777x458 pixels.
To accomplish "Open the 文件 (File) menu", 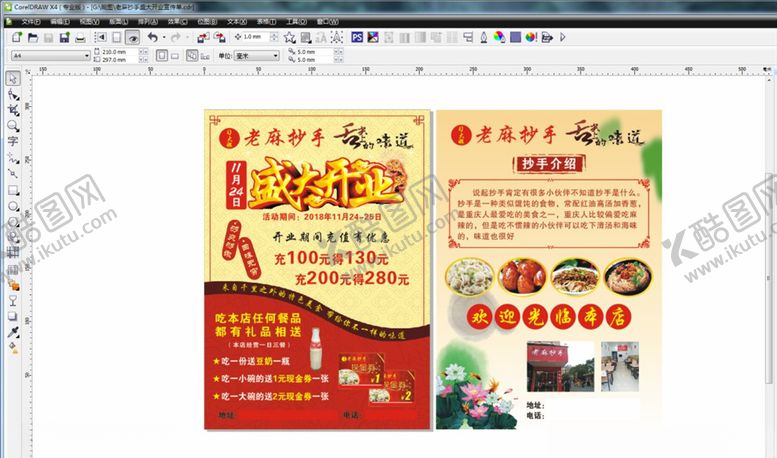I will (x=31, y=22).
